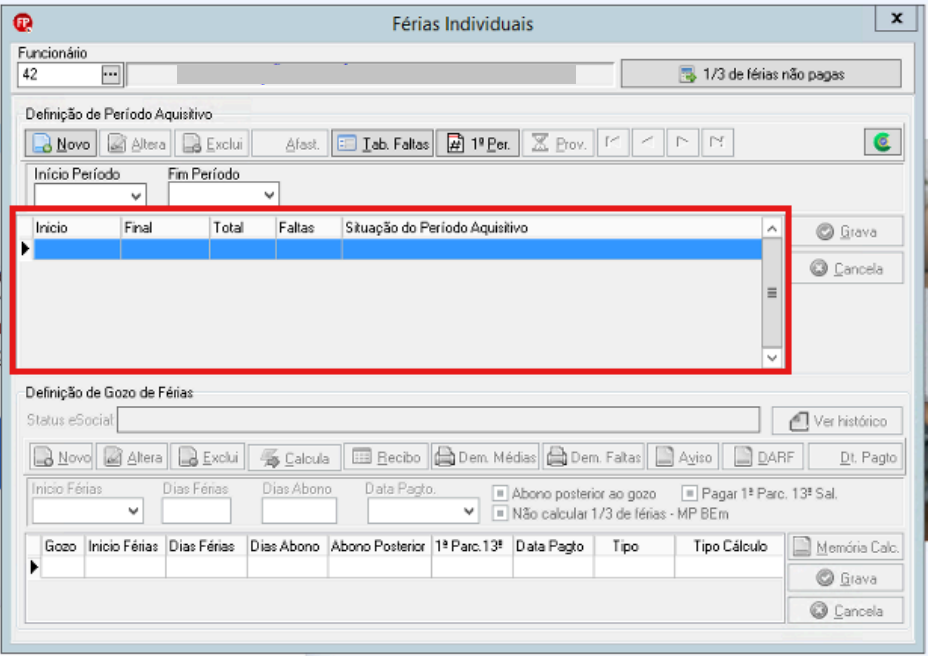Open employee lookup ellipsis button
Screen dimensions: 928x656
click(111, 75)
